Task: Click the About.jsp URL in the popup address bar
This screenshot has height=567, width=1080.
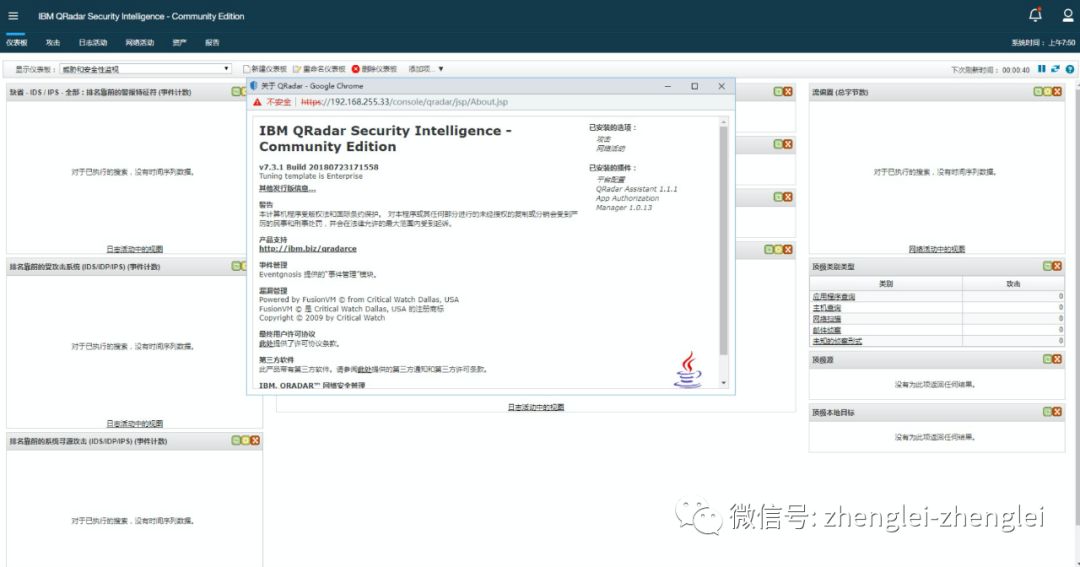Action: click(x=404, y=102)
